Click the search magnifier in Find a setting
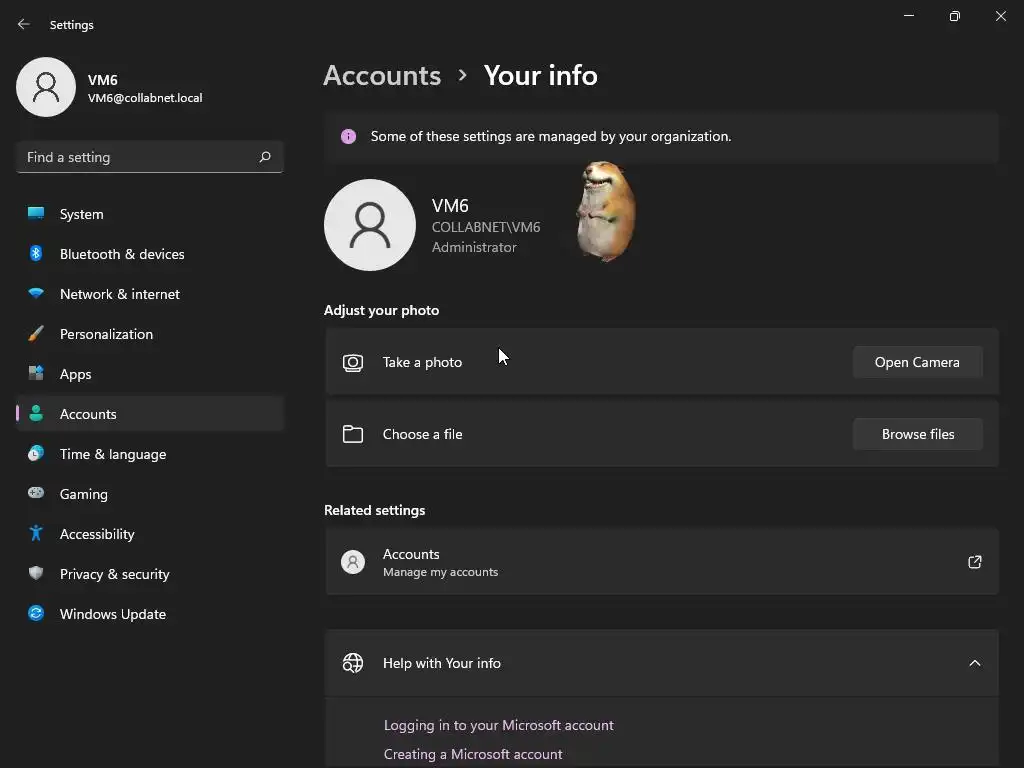The image size is (1024, 768). tap(265, 157)
